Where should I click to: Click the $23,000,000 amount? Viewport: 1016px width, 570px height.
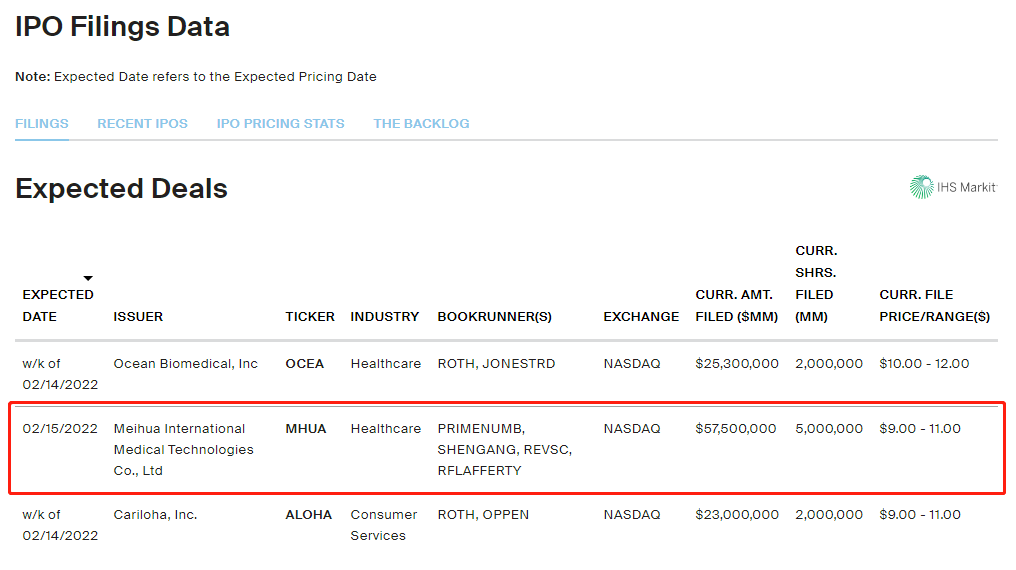click(x=737, y=515)
